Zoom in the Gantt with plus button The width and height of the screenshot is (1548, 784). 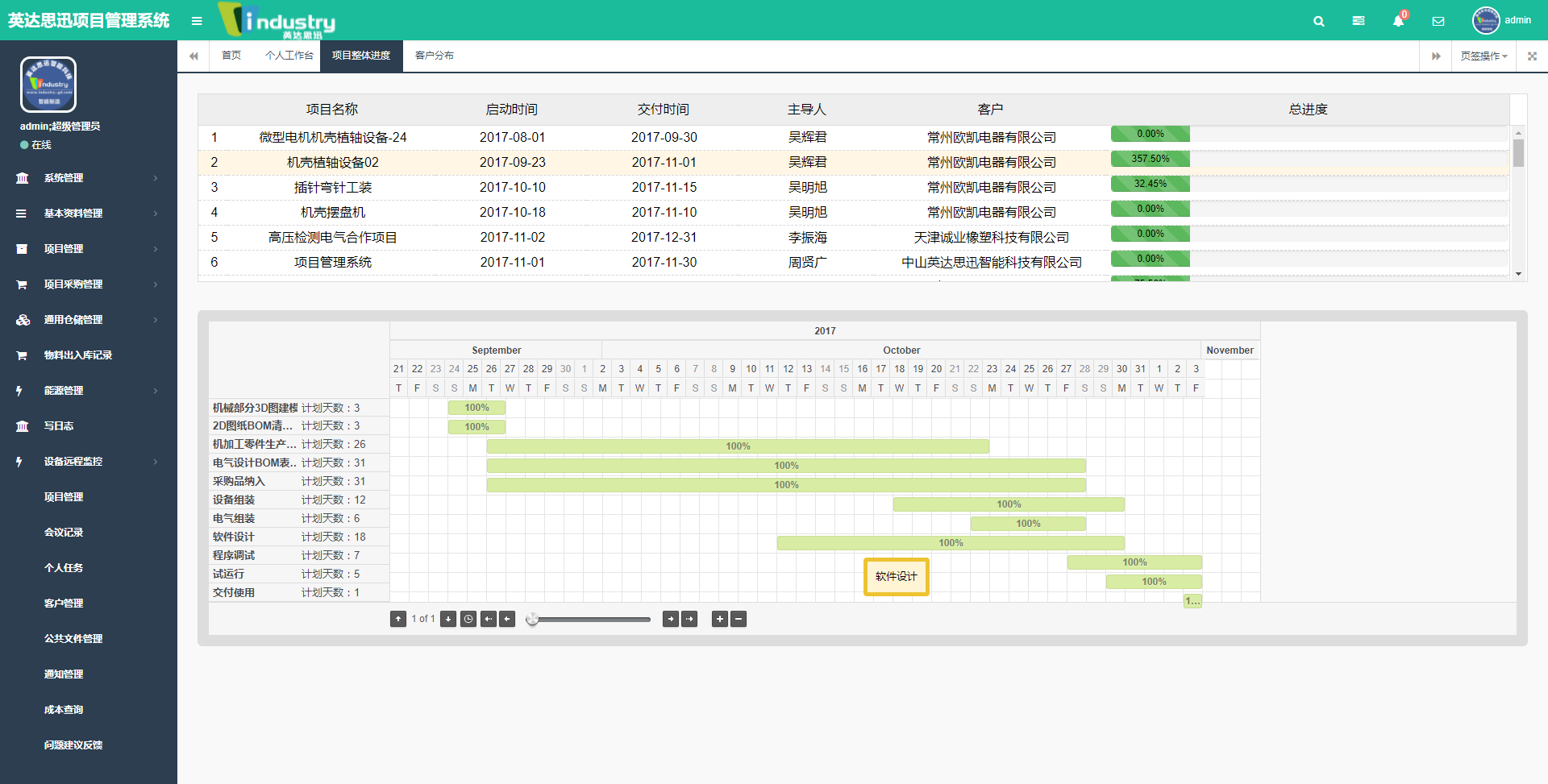(721, 619)
